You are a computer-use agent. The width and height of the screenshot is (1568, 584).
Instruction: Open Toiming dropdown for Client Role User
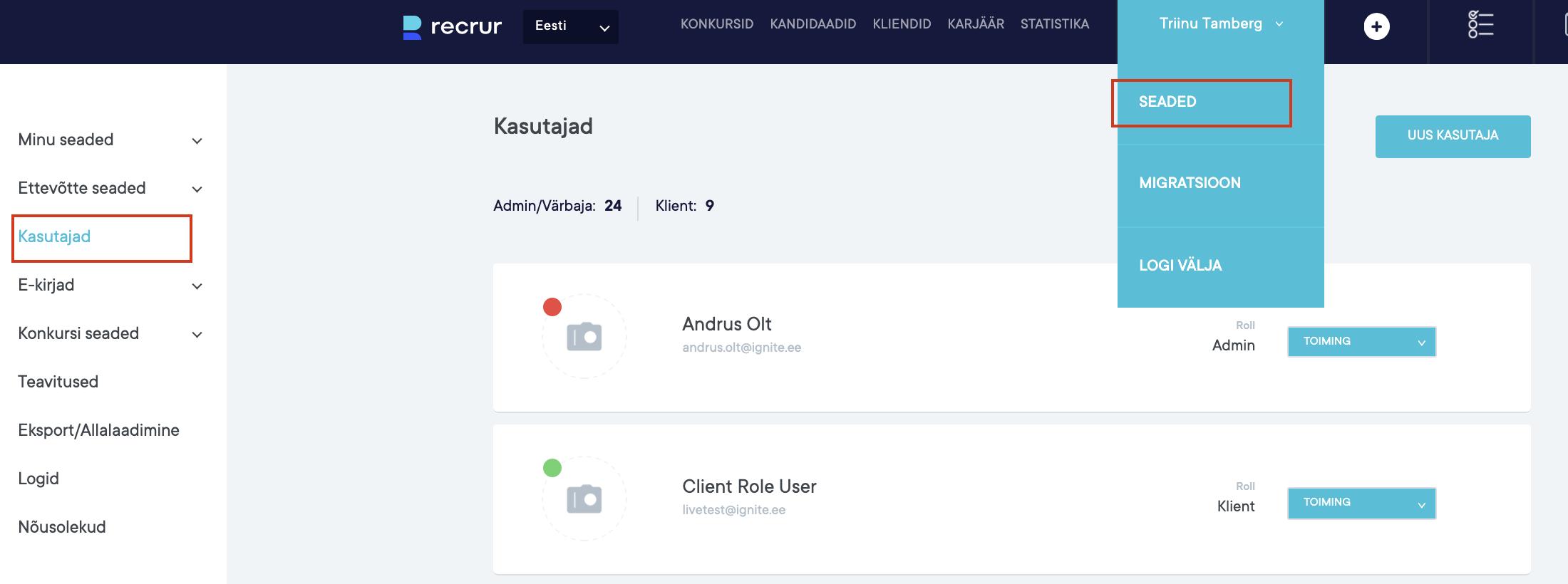click(1361, 503)
